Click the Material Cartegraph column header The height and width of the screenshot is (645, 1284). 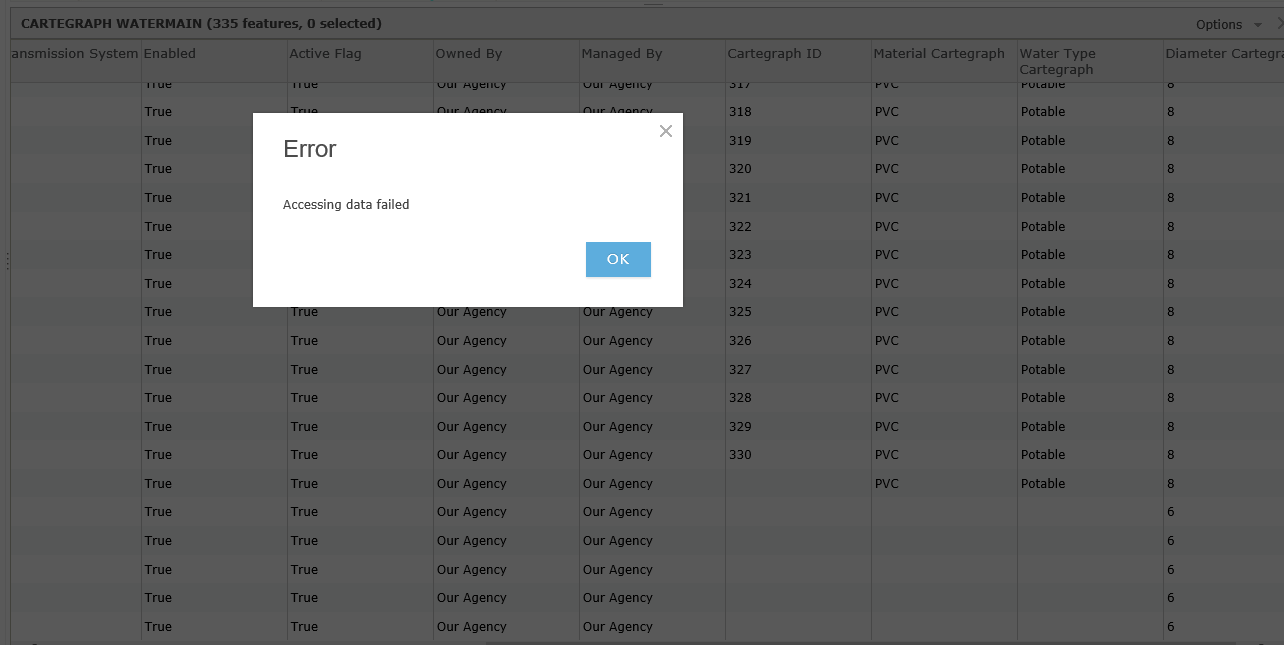[x=939, y=54]
